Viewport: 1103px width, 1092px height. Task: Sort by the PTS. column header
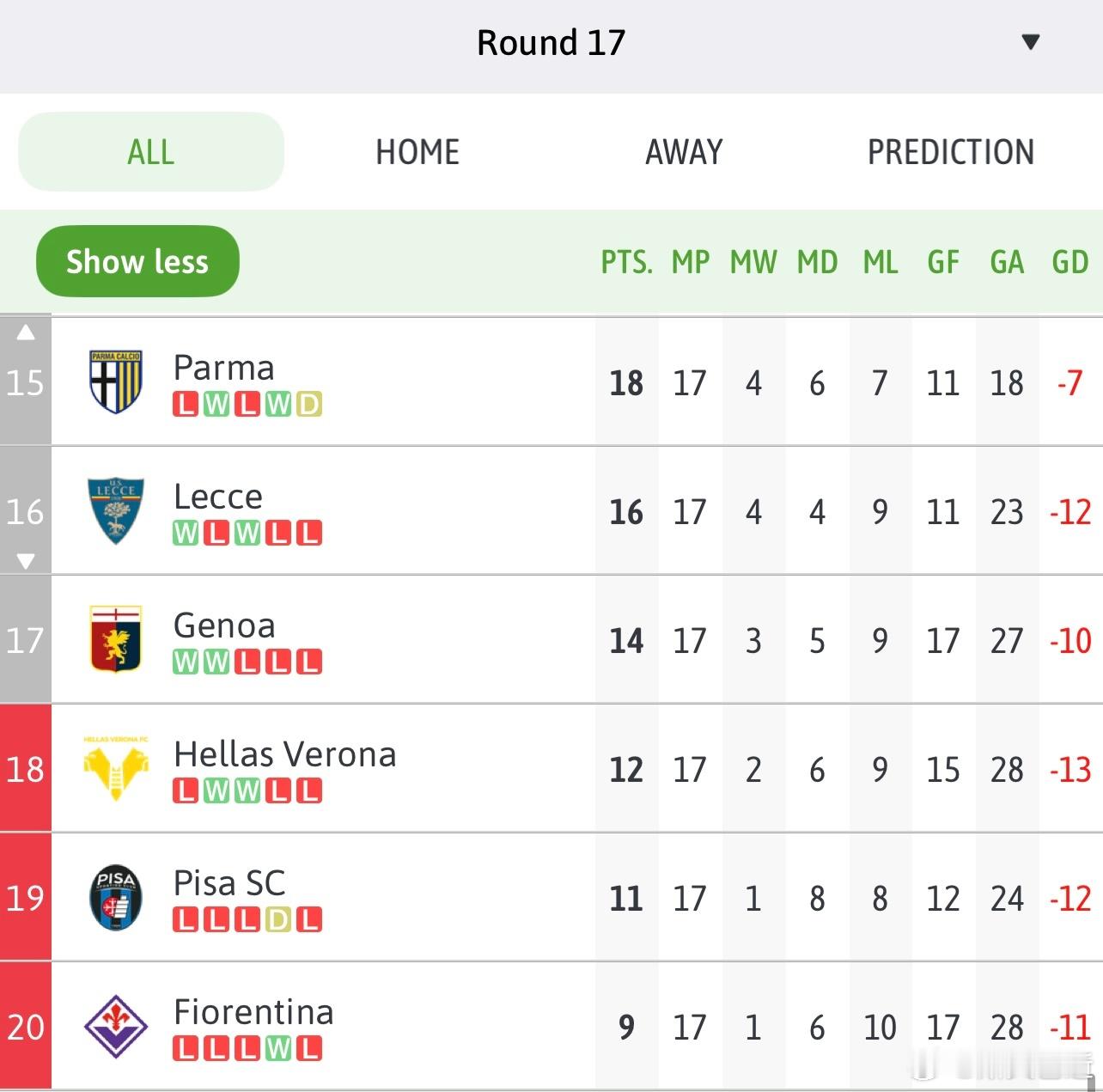(626, 262)
